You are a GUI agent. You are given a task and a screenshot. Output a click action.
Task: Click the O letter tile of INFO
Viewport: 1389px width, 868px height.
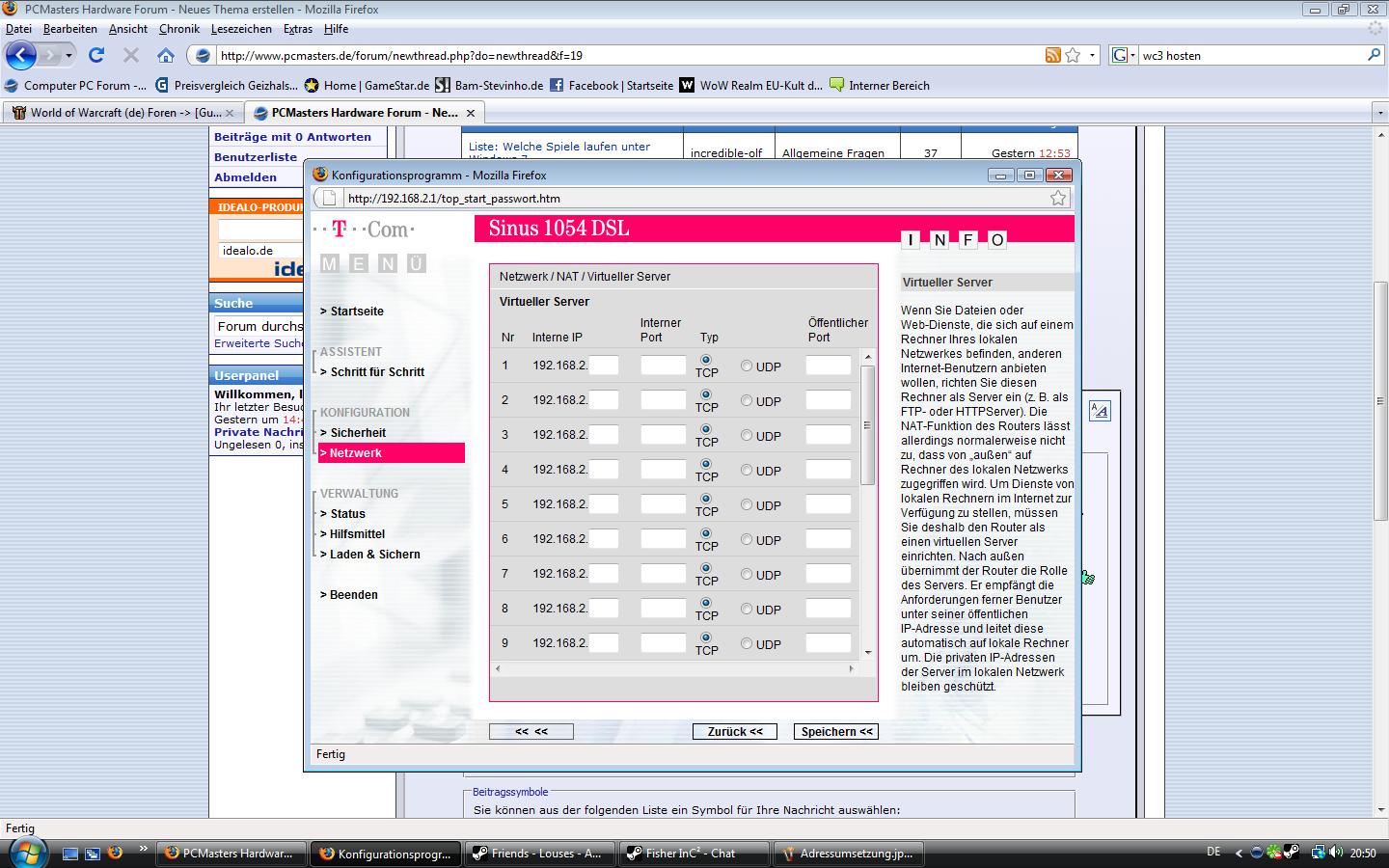point(997,240)
